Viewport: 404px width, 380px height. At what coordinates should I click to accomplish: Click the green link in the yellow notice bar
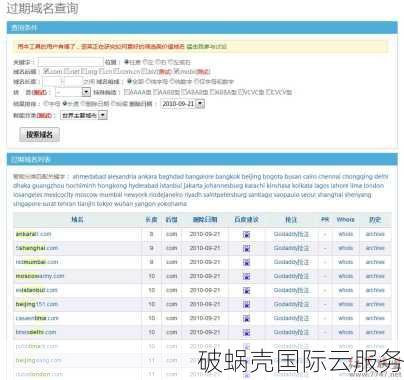tap(206, 46)
